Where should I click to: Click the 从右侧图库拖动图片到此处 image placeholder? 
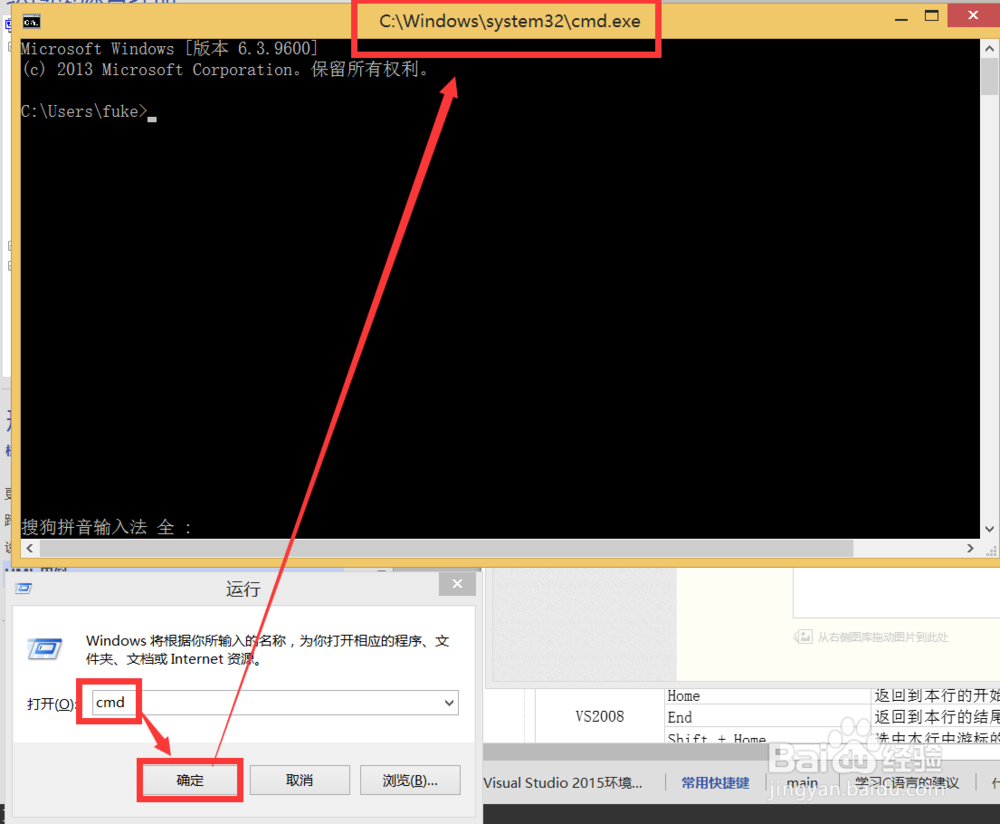[871, 636]
